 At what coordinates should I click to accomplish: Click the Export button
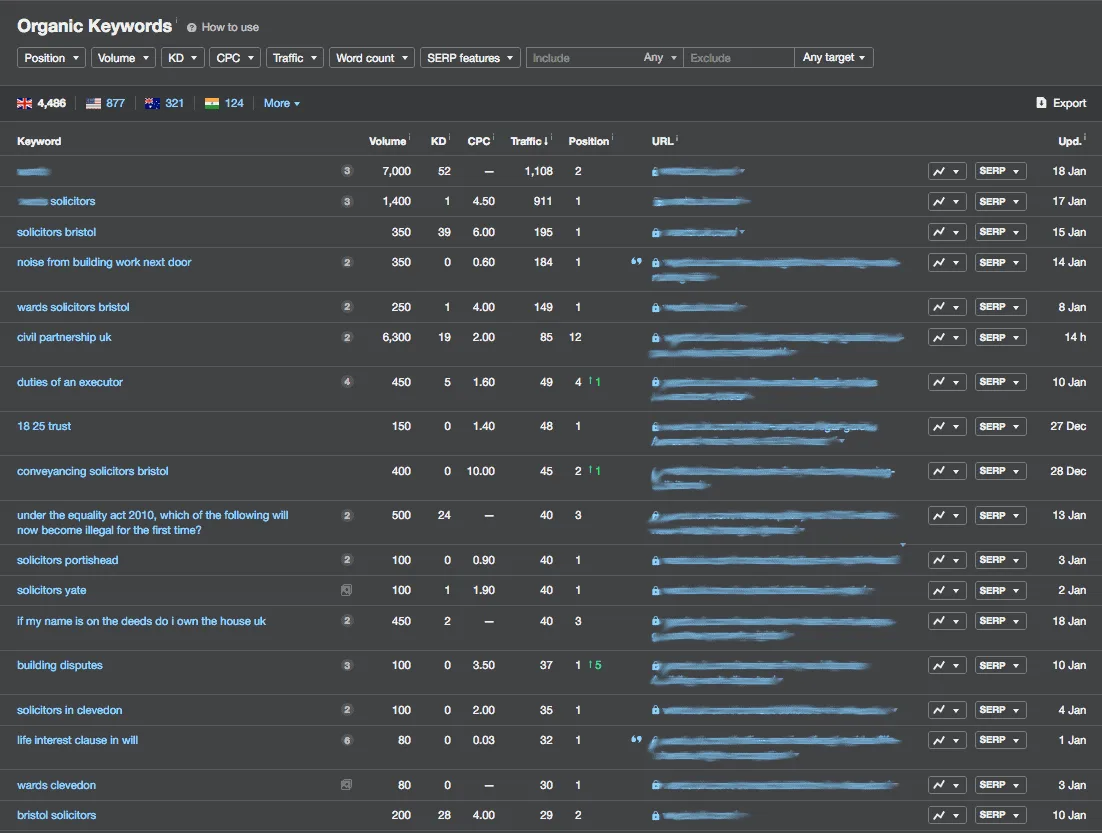point(1061,103)
